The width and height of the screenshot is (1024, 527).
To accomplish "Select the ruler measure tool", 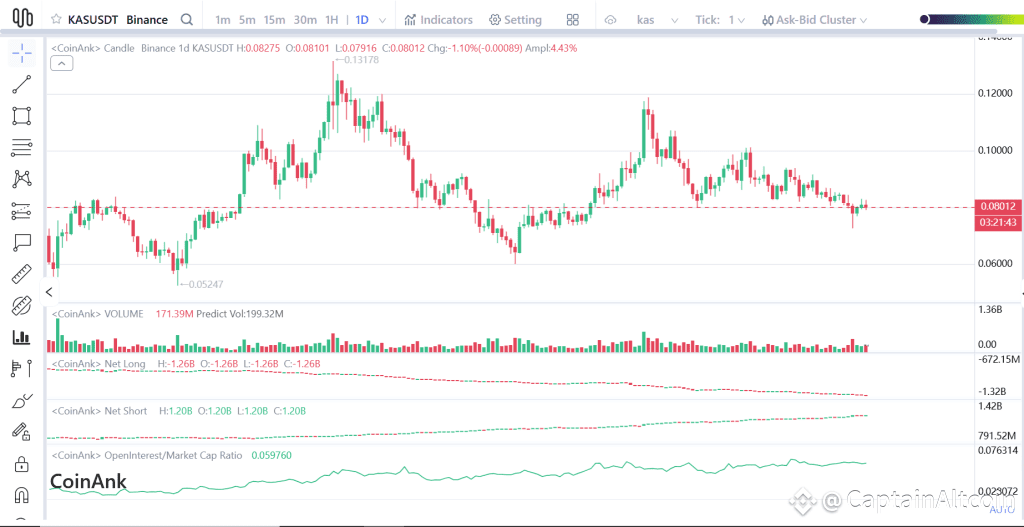I will point(22,274).
